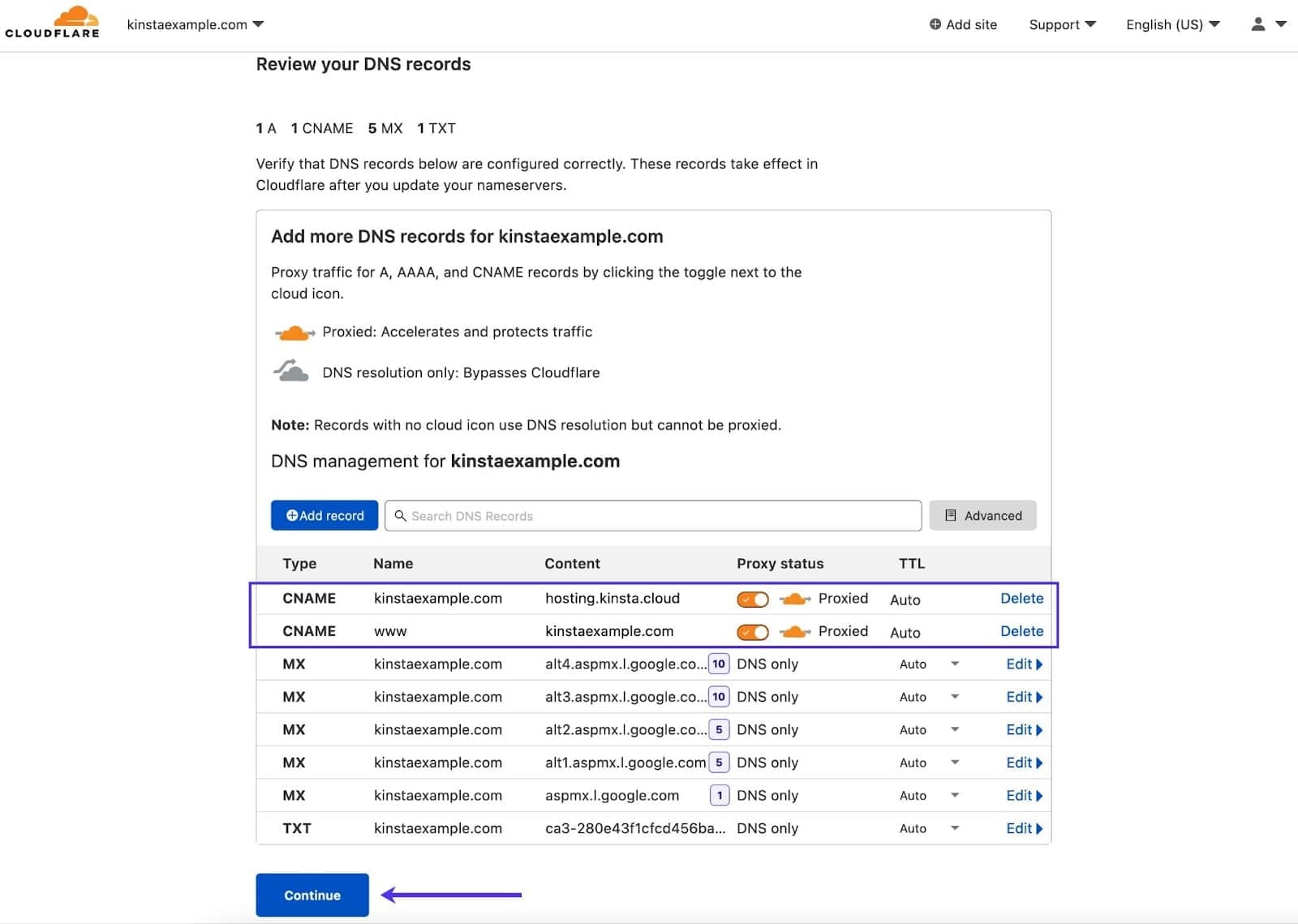
Task: Click the gray DNS-resolution-only cloud icon
Action: 291,371
